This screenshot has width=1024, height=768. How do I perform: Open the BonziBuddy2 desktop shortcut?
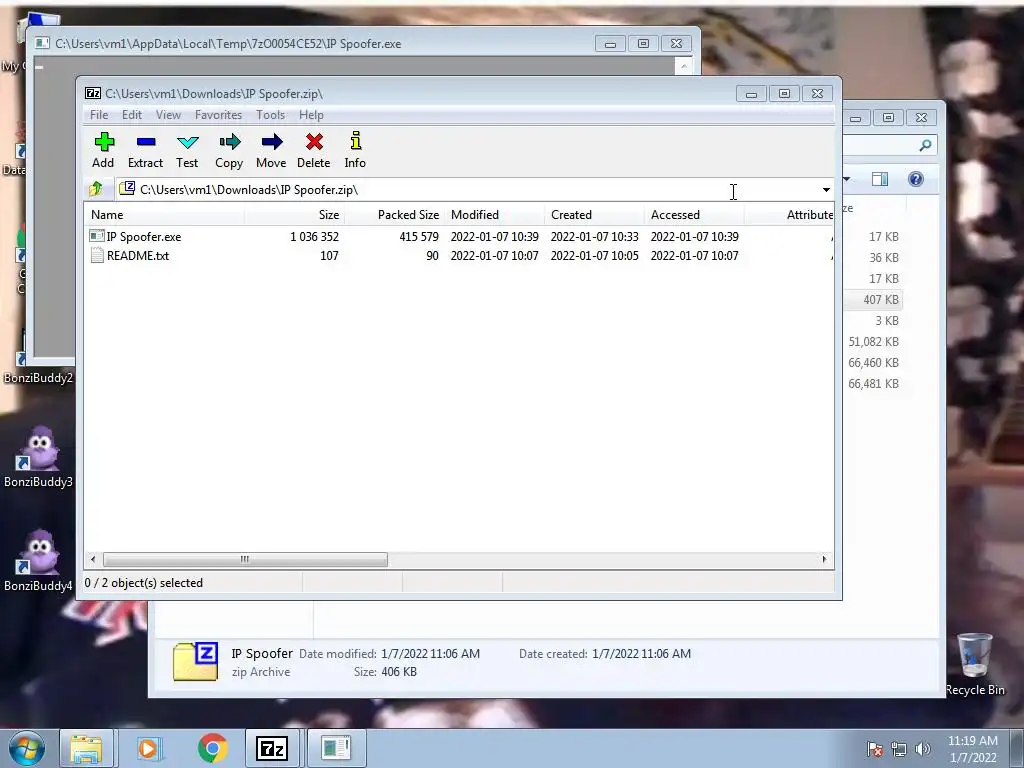tap(38, 377)
